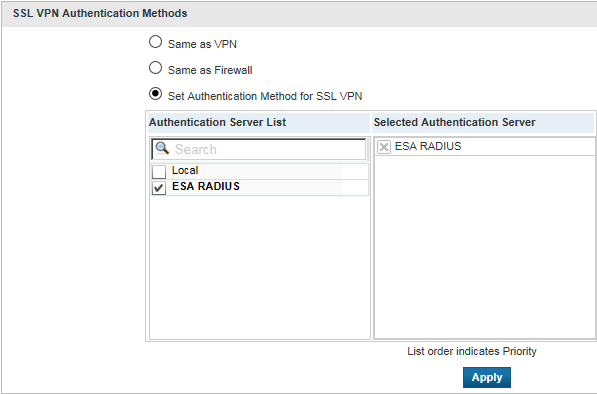Choose Set Authentication Method for SSL VPN
Viewport: 597px width, 394px height.
pyautogui.click(x=155, y=94)
